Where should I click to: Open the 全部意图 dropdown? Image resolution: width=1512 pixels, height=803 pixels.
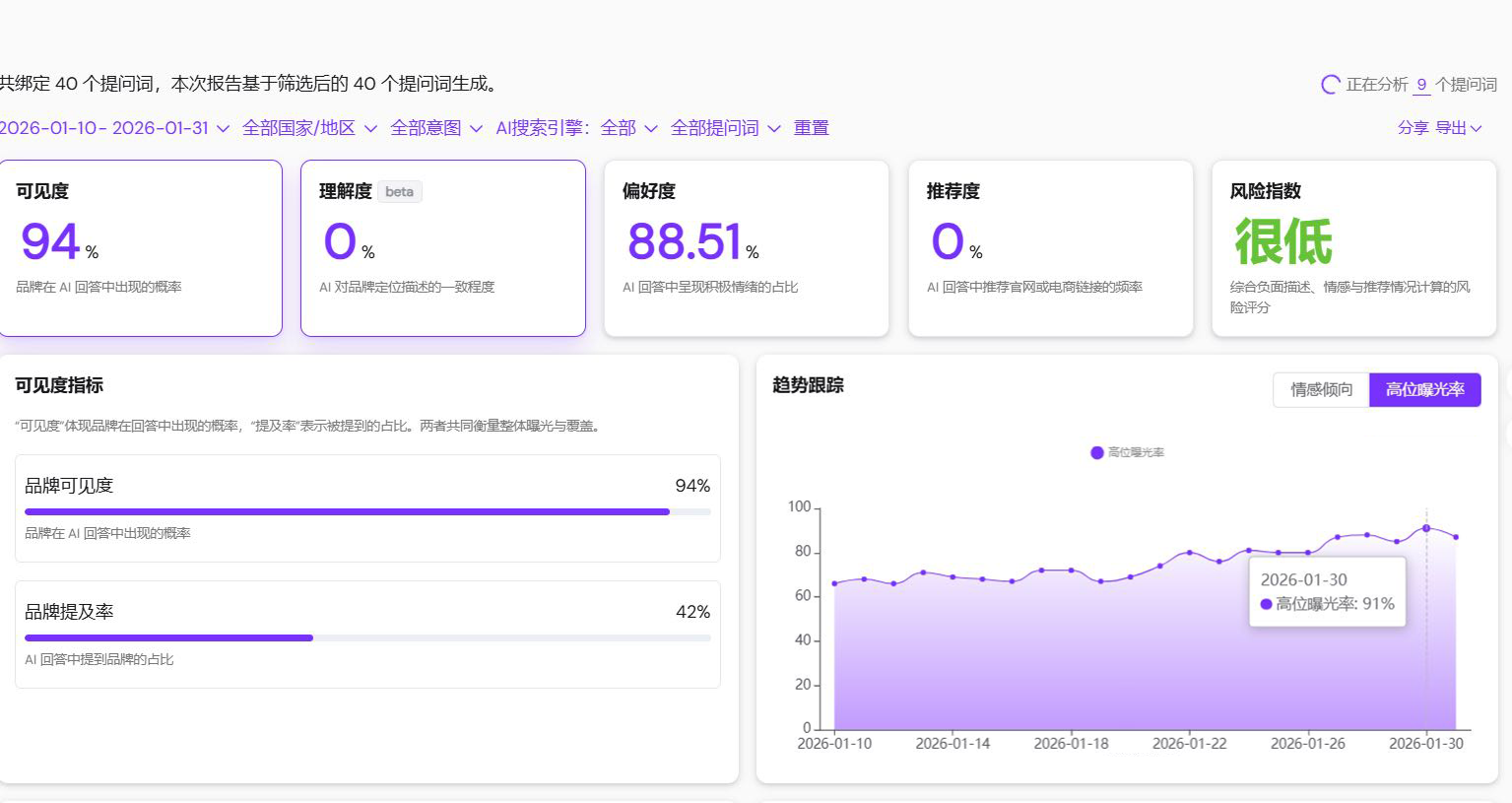pos(435,128)
